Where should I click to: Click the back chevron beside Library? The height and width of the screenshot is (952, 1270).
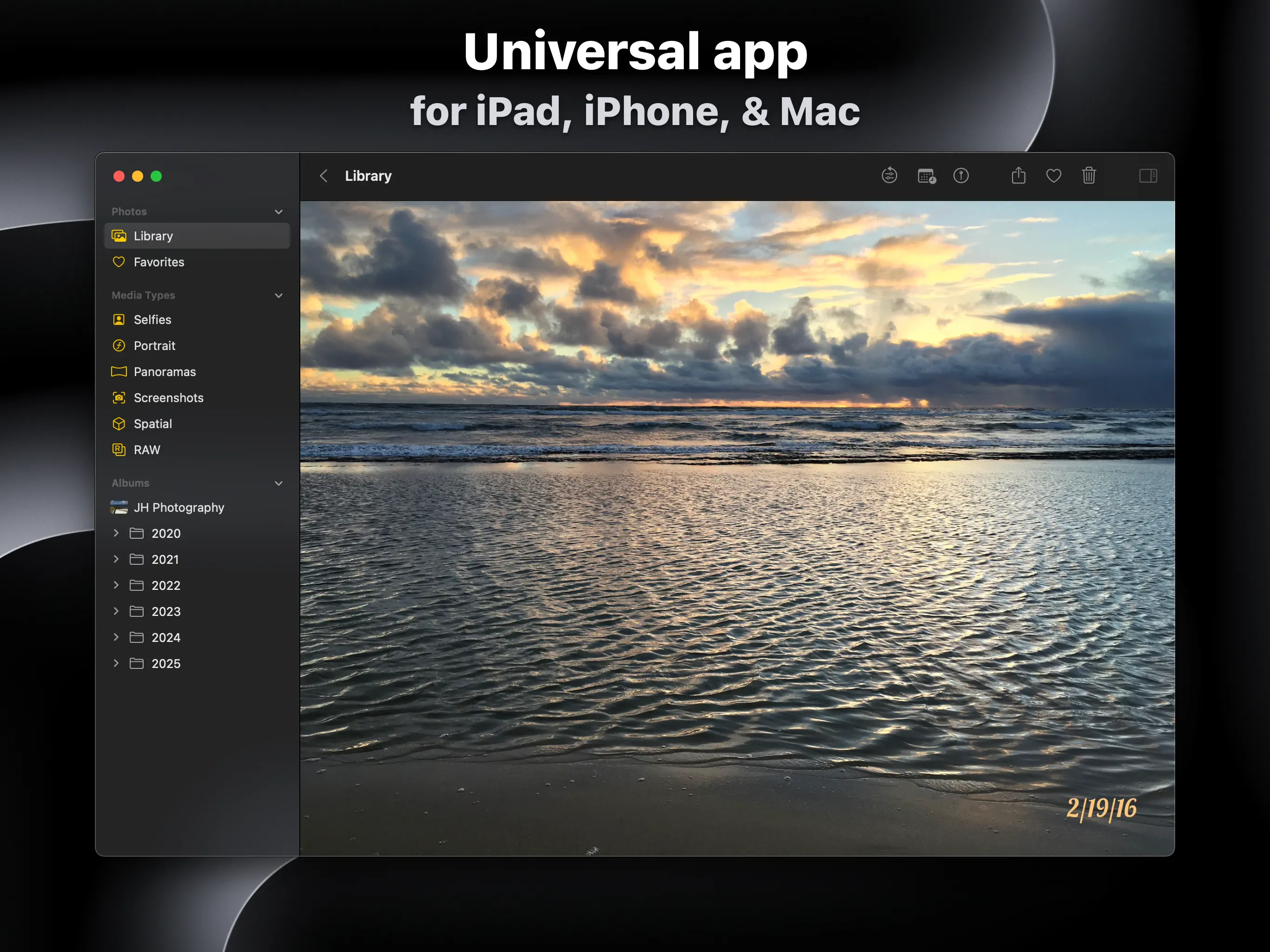(324, 176)
